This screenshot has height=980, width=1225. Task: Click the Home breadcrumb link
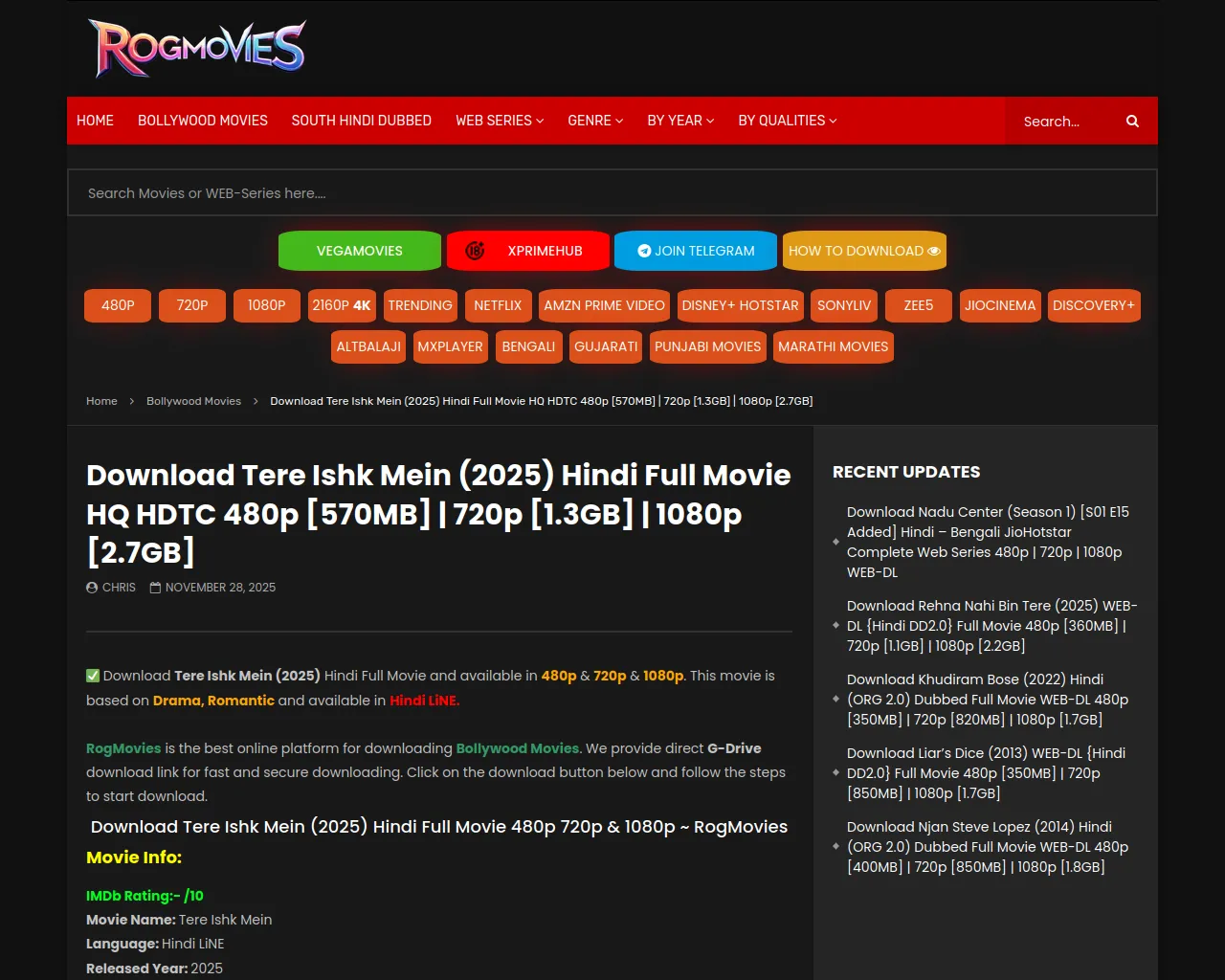click(101, 401)
